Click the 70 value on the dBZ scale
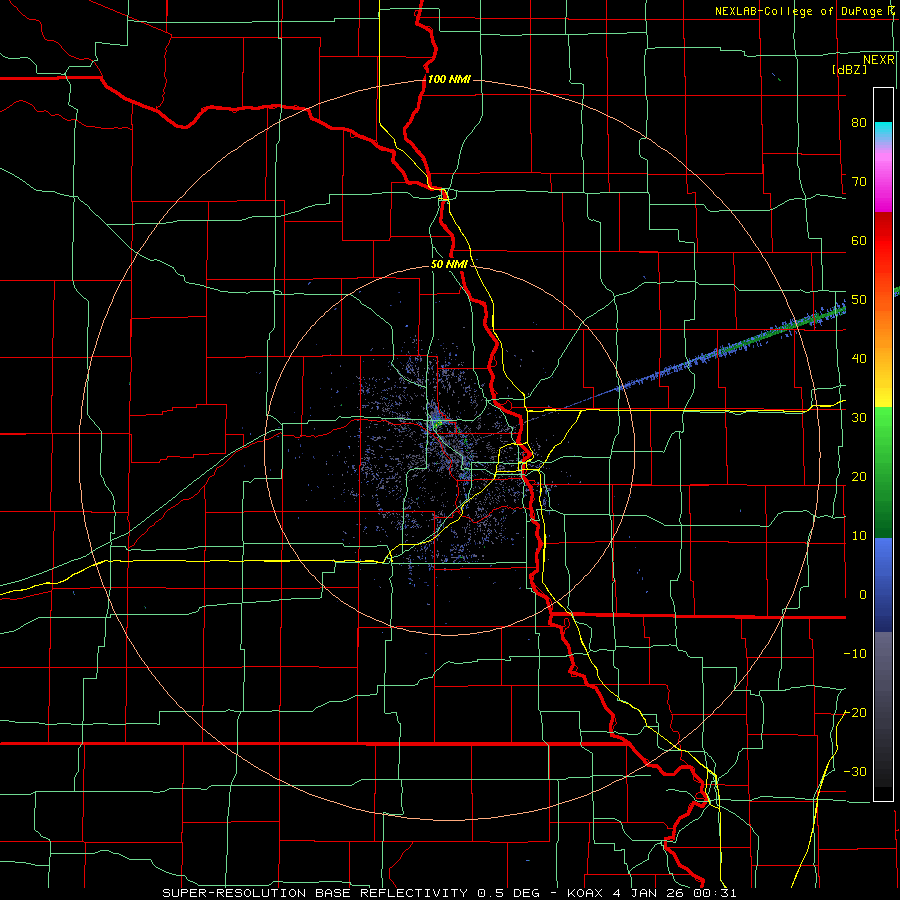The width and height of the screenshot is (900, 900). [x=859, y=181]
